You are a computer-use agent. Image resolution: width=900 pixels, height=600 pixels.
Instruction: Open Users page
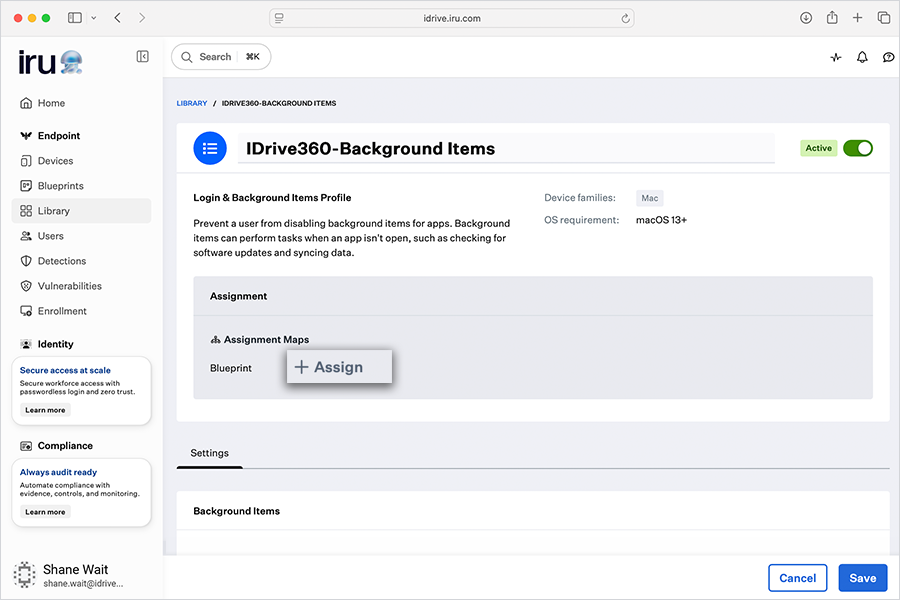(81, 236)
